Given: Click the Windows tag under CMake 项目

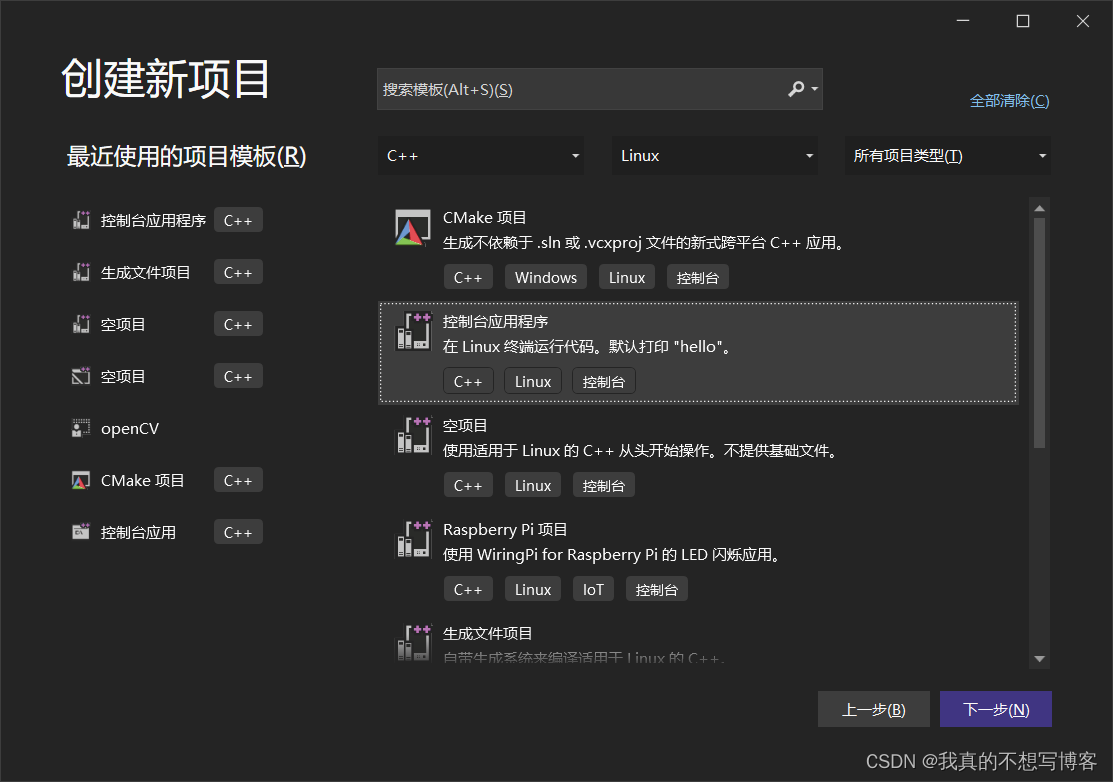Looking at the screenshot, I should coord(545,276).
